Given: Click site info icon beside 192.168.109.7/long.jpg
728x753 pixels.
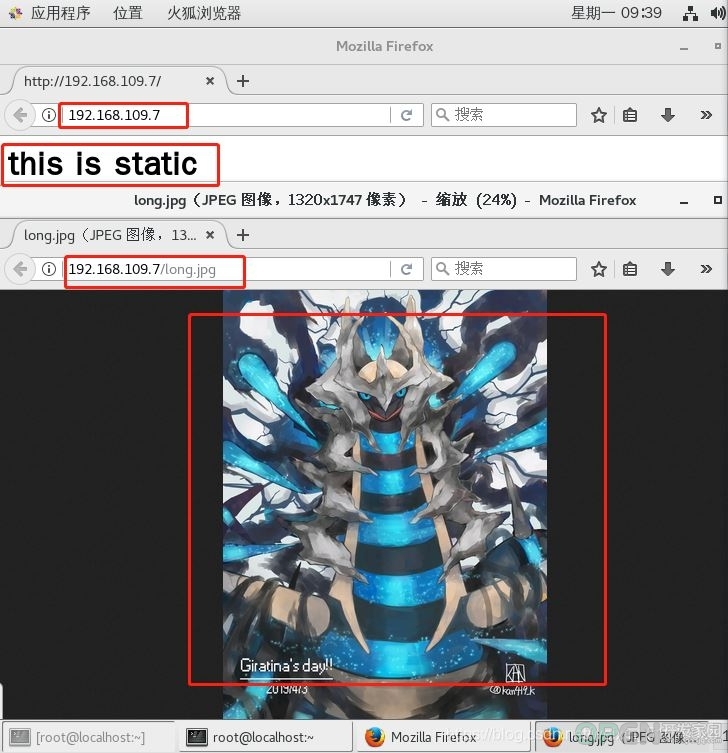Looking at the screenshot, I should click(x=49, y=269).
